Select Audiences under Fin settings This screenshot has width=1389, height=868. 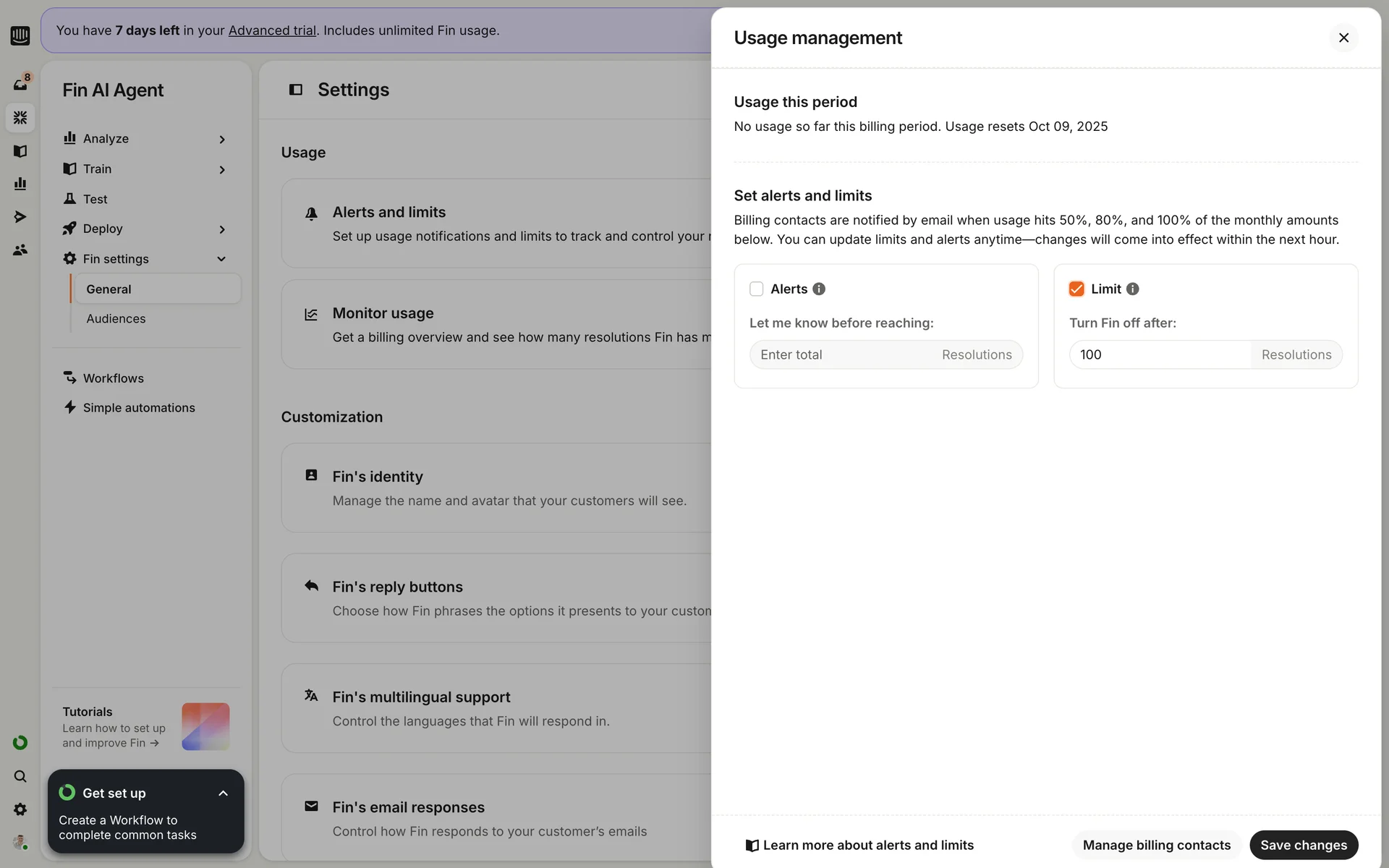tap(116, 318)
